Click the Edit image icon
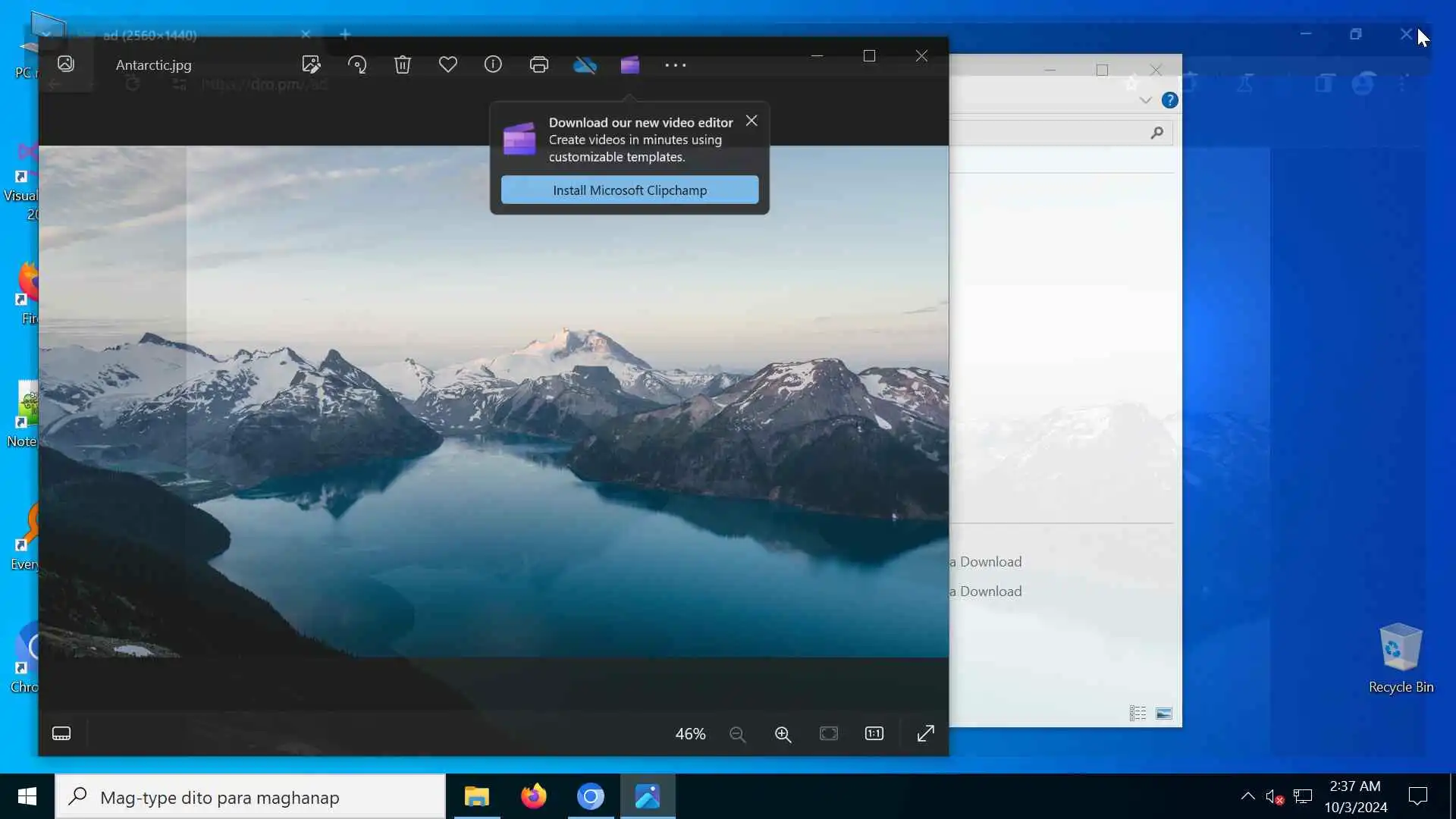This screenshot has width=1456, height=819. point(311,64)
